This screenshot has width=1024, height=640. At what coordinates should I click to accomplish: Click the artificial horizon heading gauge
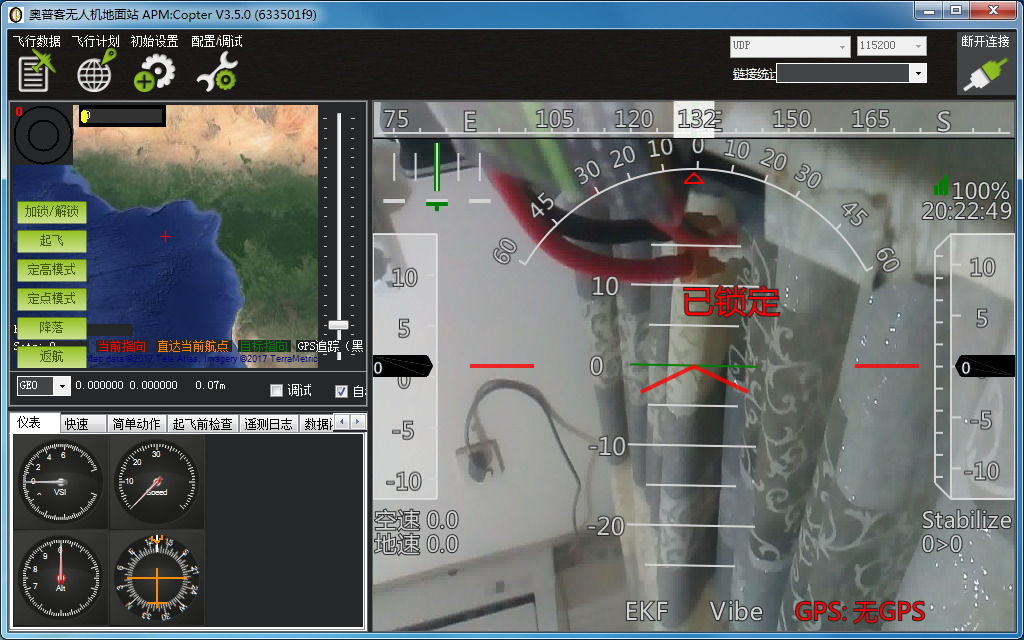(x=157, y=577)
